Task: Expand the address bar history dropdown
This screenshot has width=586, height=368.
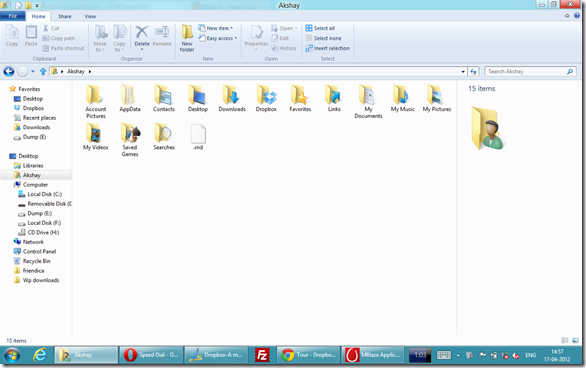Action: [463, 71]
